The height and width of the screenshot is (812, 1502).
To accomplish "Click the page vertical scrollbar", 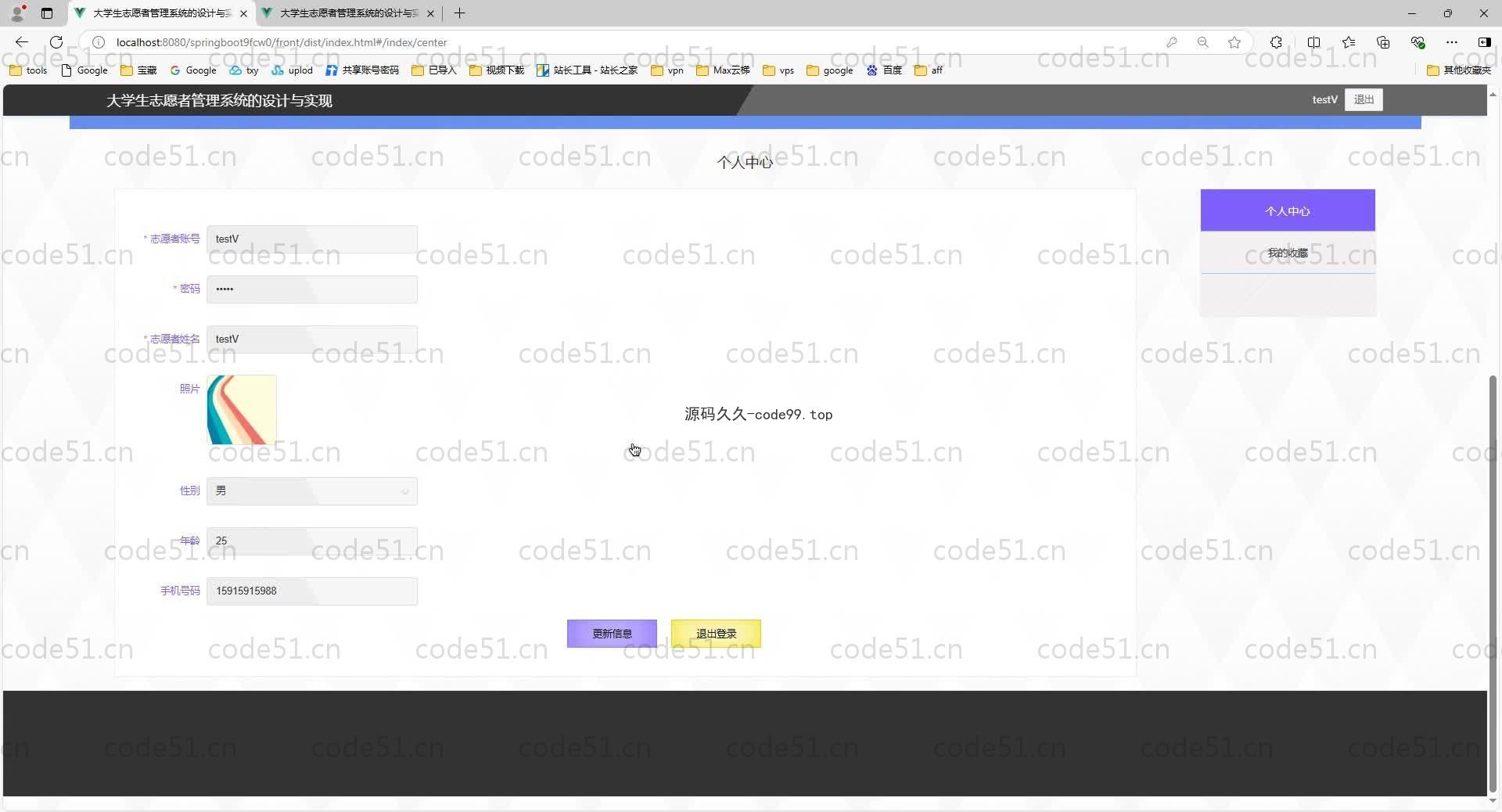I will [x=1493, y=583].
